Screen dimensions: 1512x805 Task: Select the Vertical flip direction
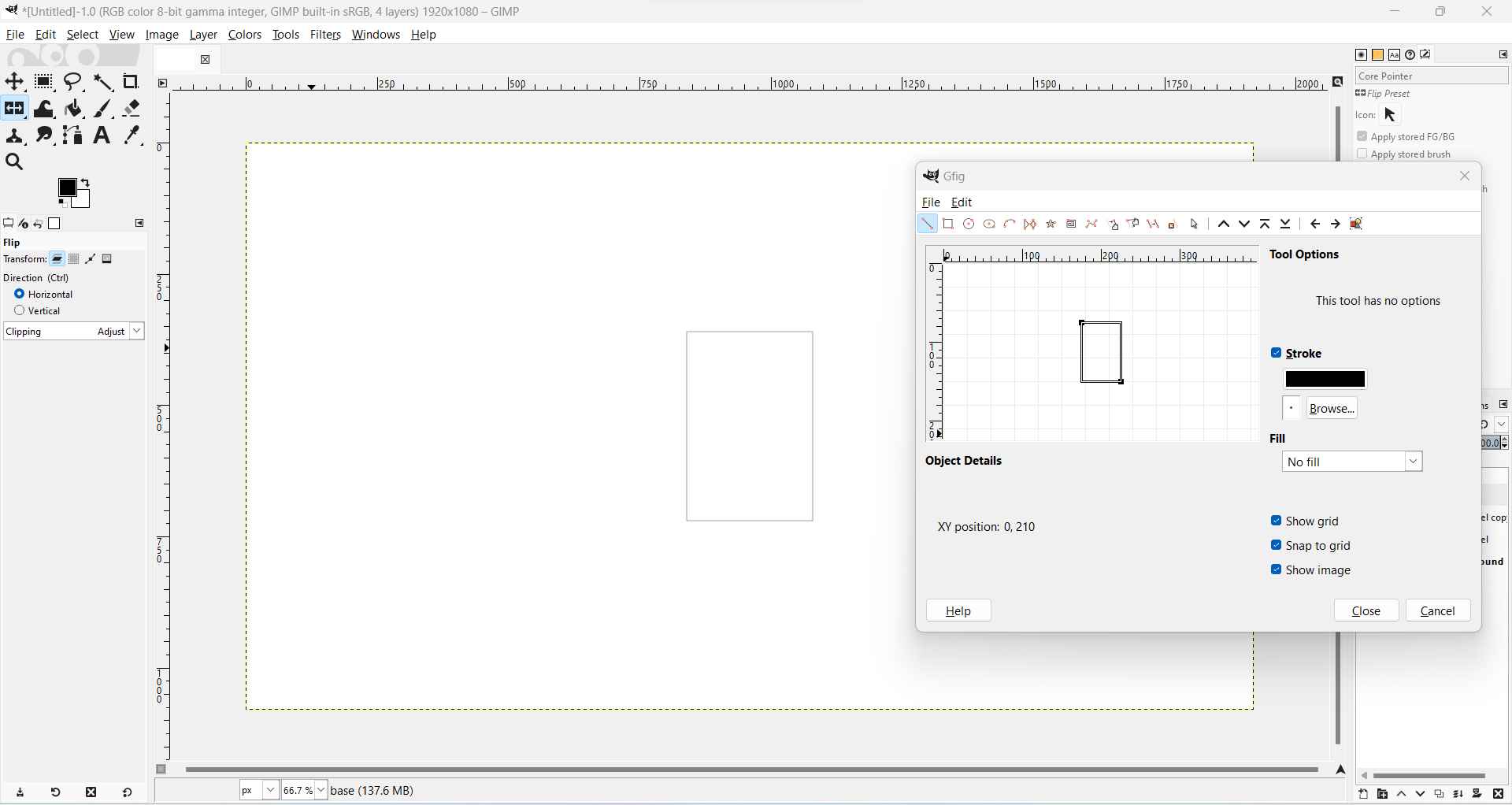click(20, 311)
